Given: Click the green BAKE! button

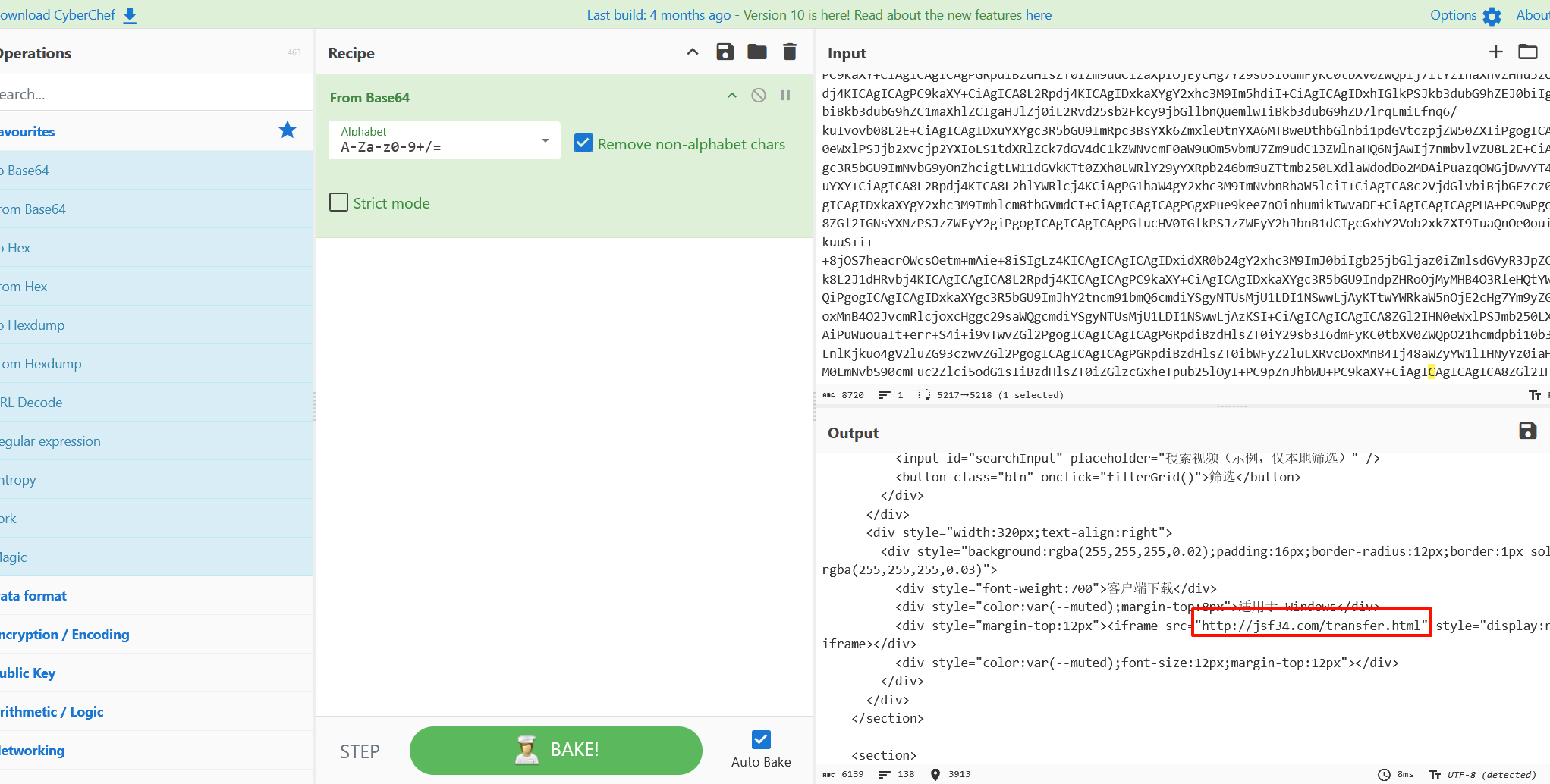Looking at the screenshot, I should tap(555, 750).
